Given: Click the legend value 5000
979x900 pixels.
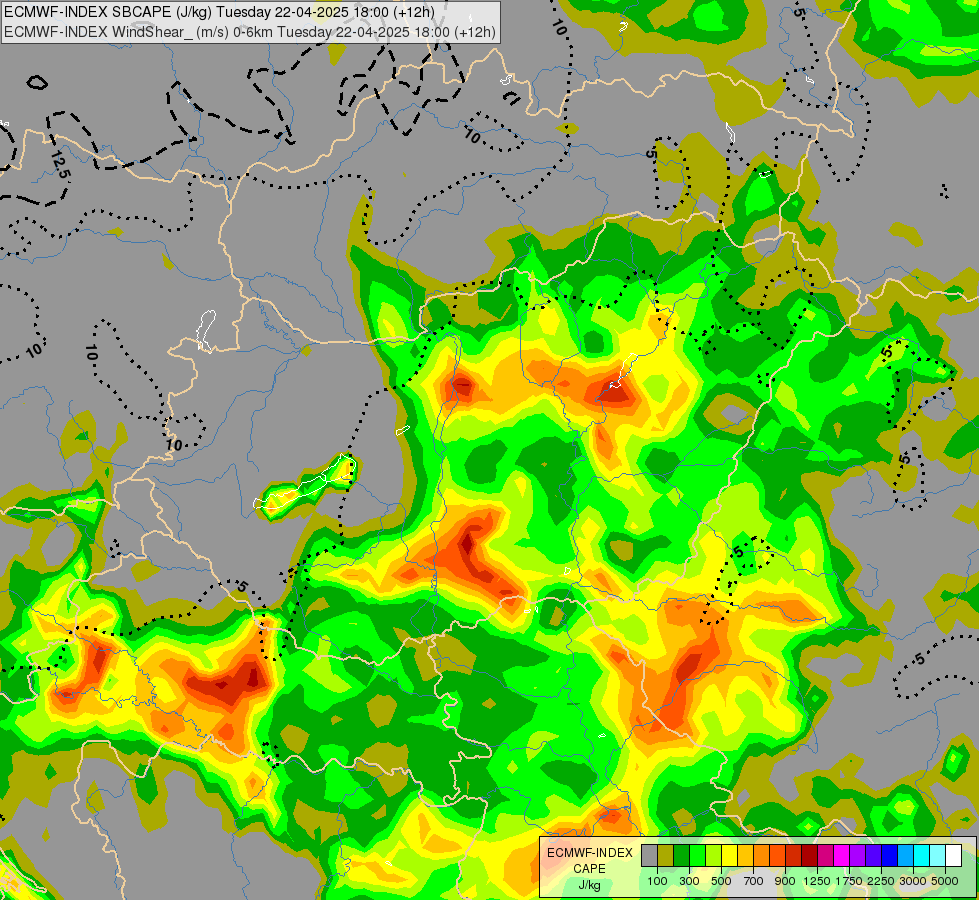Looking at the screenshot, I should coord(945,881).
